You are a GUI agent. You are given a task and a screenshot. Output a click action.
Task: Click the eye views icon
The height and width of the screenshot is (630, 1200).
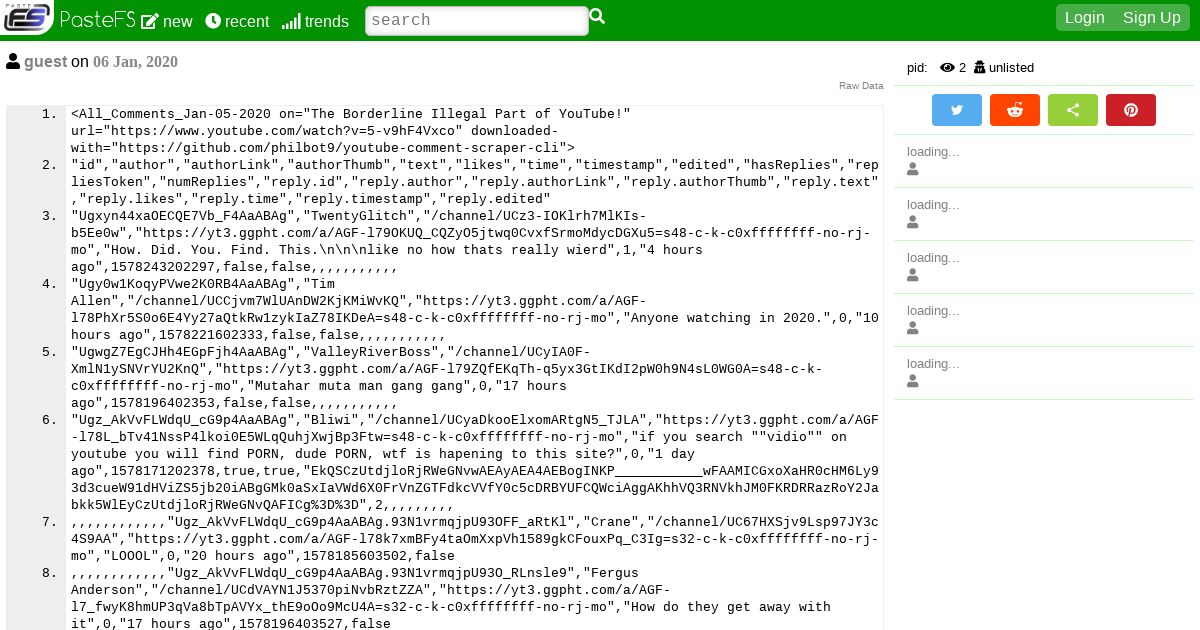pos(947,68)
